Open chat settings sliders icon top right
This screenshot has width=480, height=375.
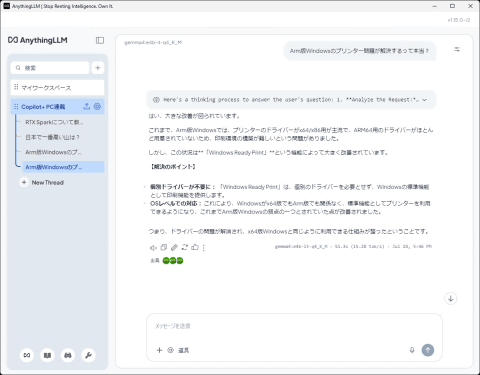point(457,49)
